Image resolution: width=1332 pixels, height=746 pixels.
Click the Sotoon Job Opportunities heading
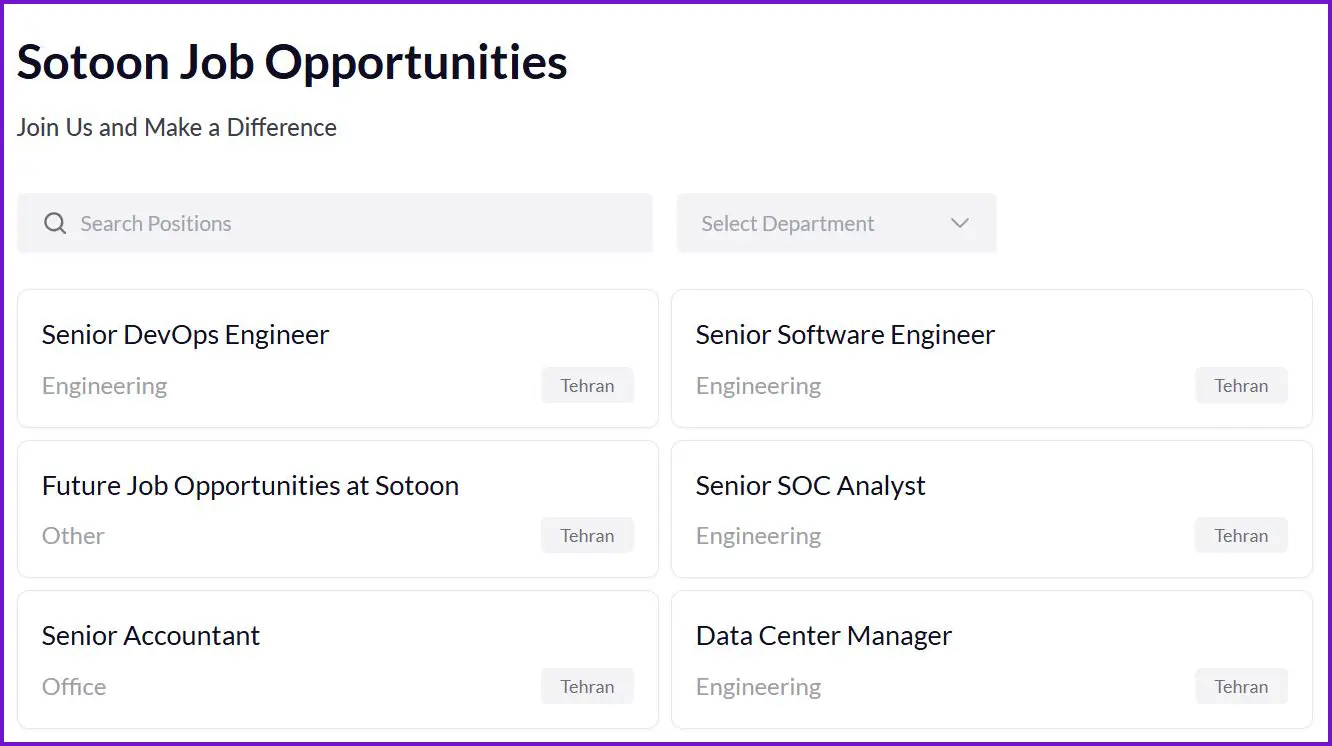tap(292, 62)
